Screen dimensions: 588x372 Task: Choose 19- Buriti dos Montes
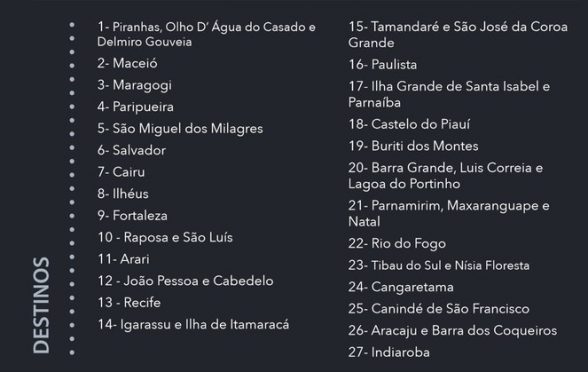pyautogui.click(x=413, y=146)
